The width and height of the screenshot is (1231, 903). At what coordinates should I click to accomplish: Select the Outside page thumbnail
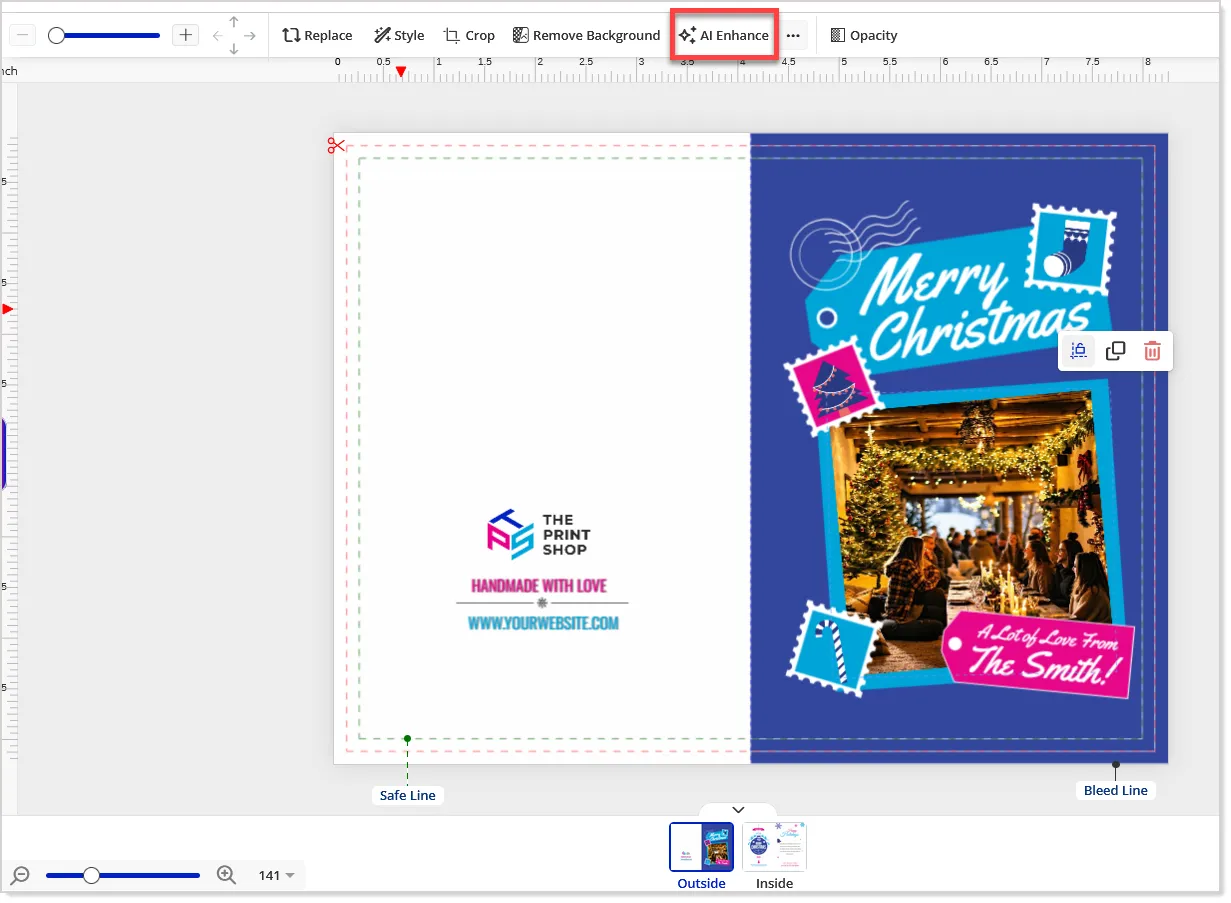[x=701, y=847]
